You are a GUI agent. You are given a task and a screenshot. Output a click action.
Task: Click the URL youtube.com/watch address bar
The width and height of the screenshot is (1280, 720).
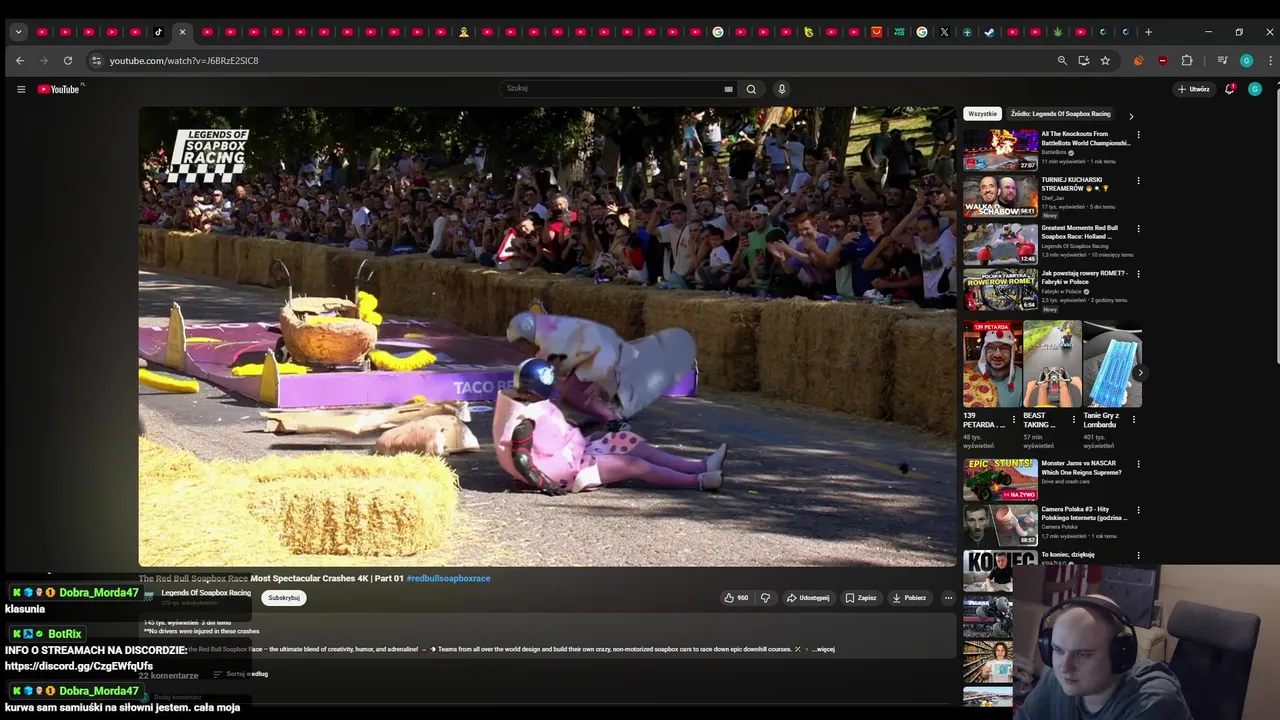point(184,61)
